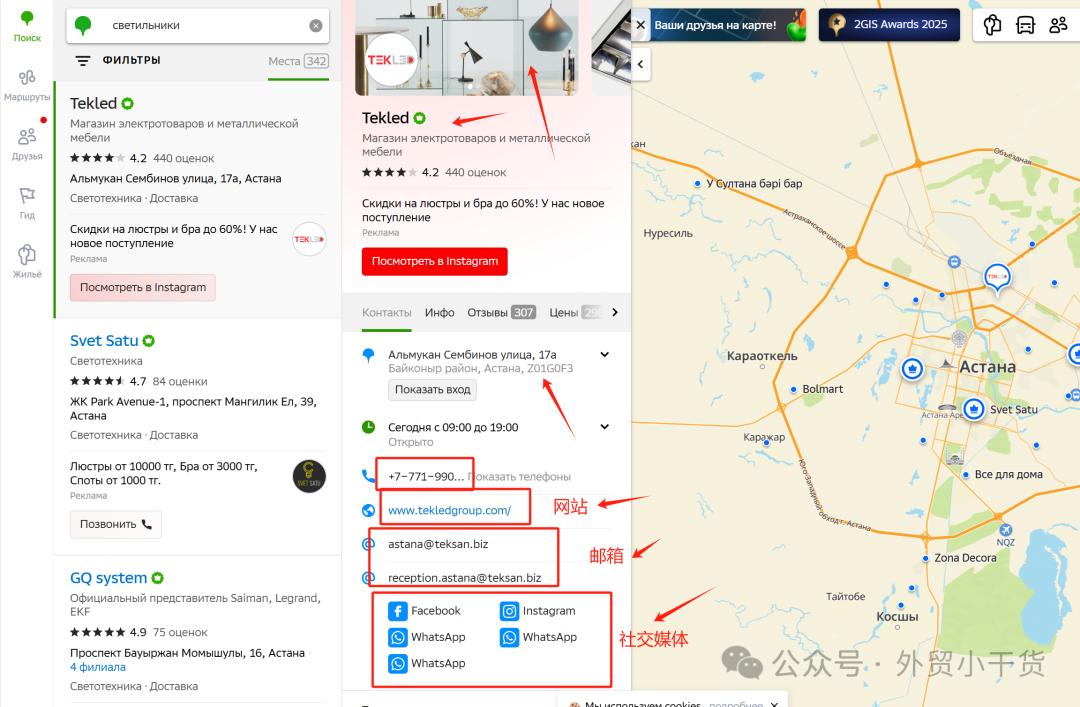Click the housing icon in map toolbar

(x=992, y=25)
